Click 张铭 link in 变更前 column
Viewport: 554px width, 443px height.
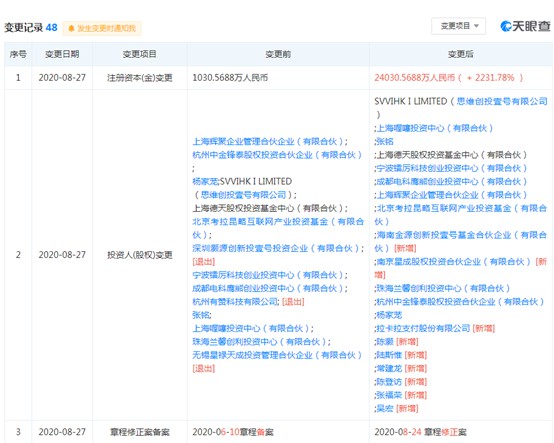pos(201,315)
